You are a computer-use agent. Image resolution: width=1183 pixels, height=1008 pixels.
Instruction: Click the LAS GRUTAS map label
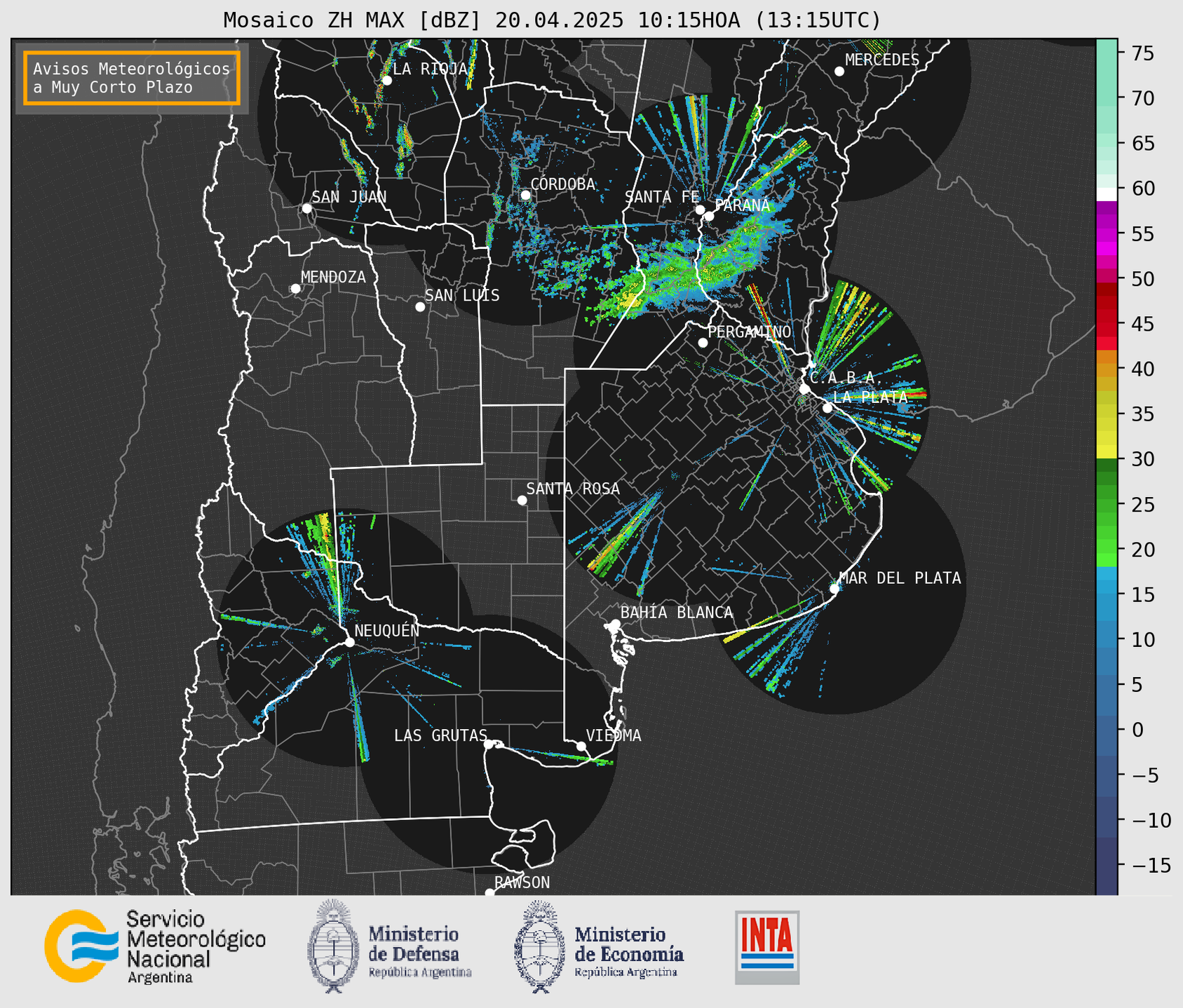pyautogui.click(x=440, y=735)
